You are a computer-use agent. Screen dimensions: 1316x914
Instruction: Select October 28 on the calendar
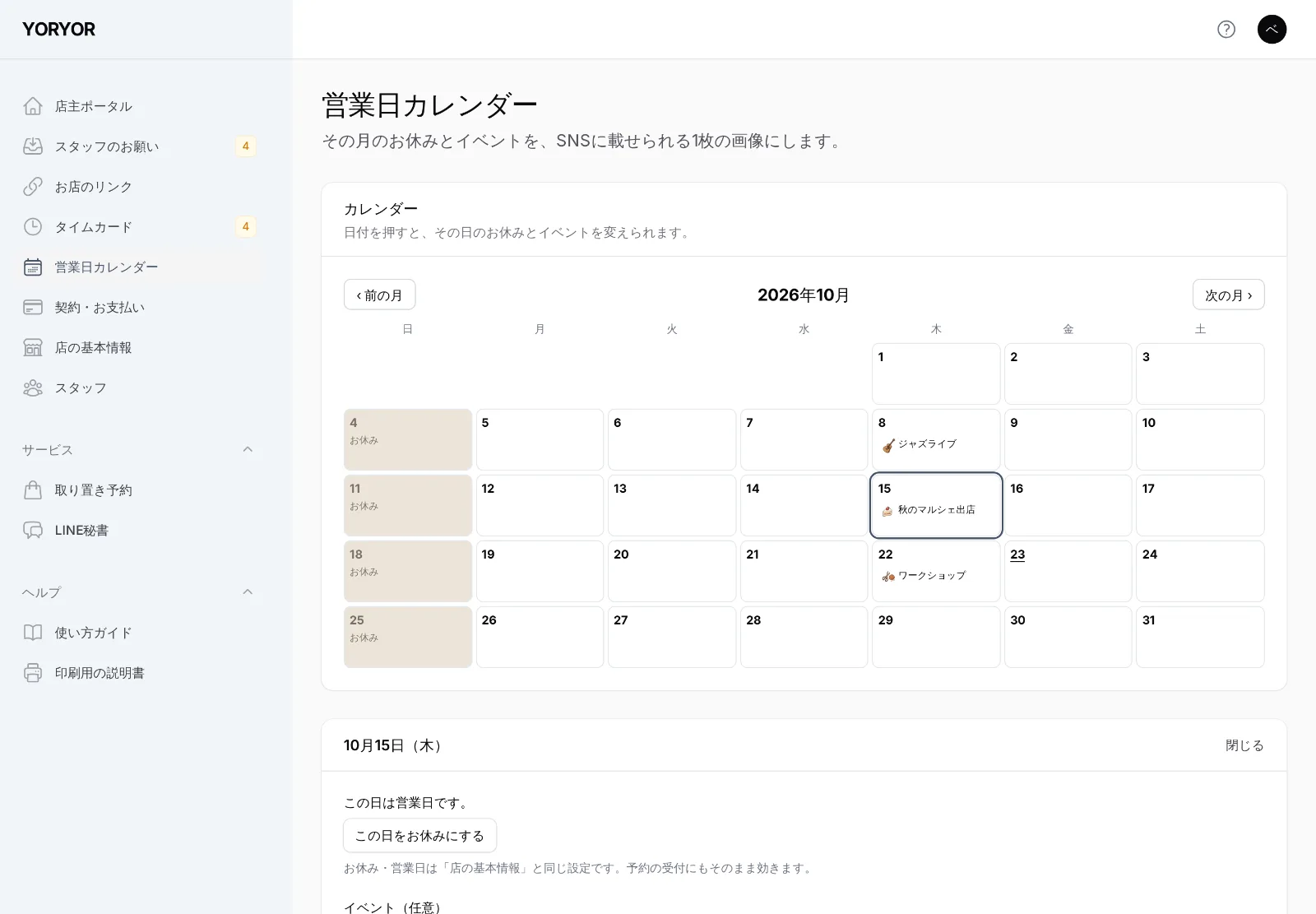(x=804, y=637)
